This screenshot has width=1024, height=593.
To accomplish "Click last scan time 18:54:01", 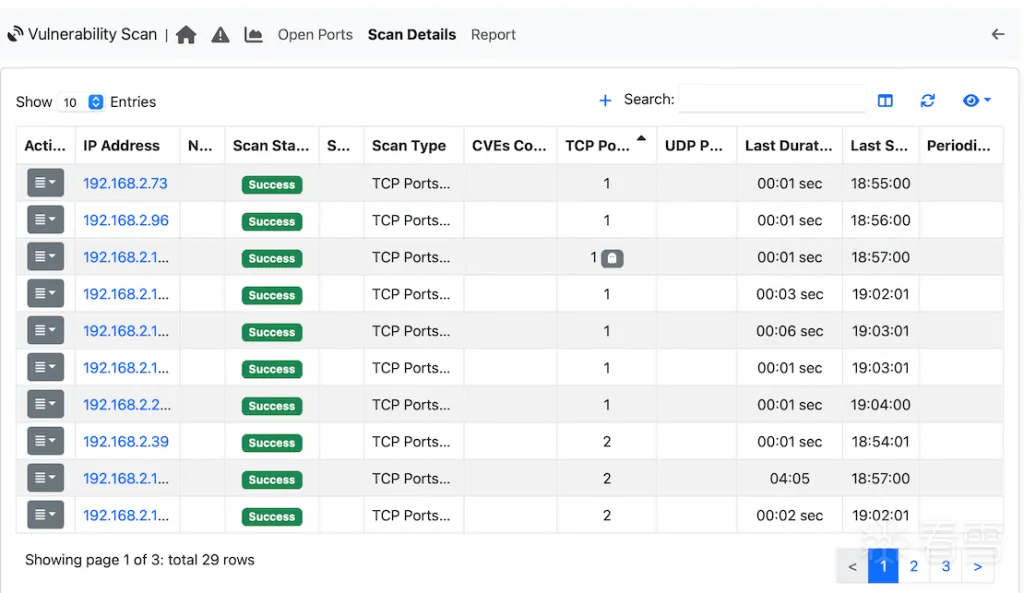I will coord(880,441).
